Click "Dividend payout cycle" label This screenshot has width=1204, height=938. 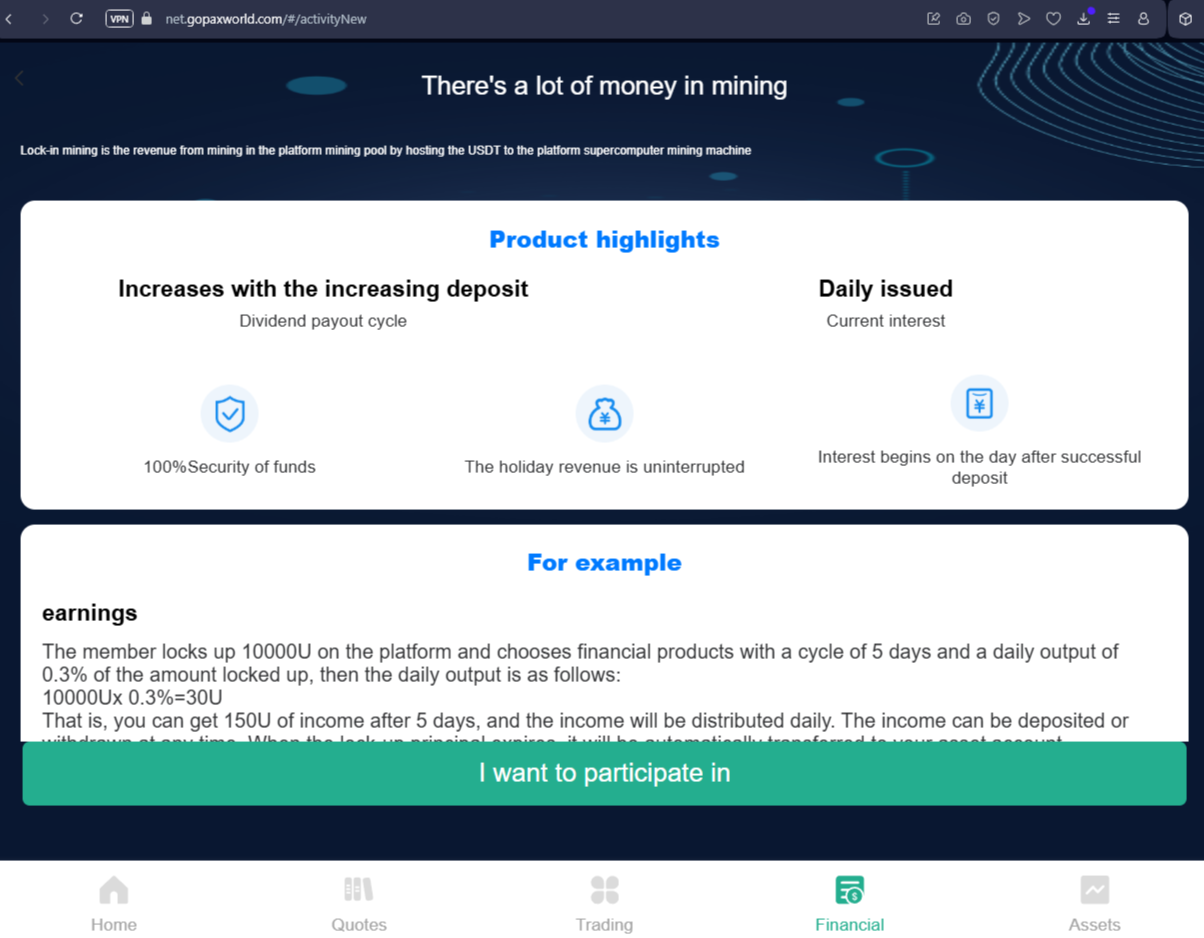tap(323, 321)
